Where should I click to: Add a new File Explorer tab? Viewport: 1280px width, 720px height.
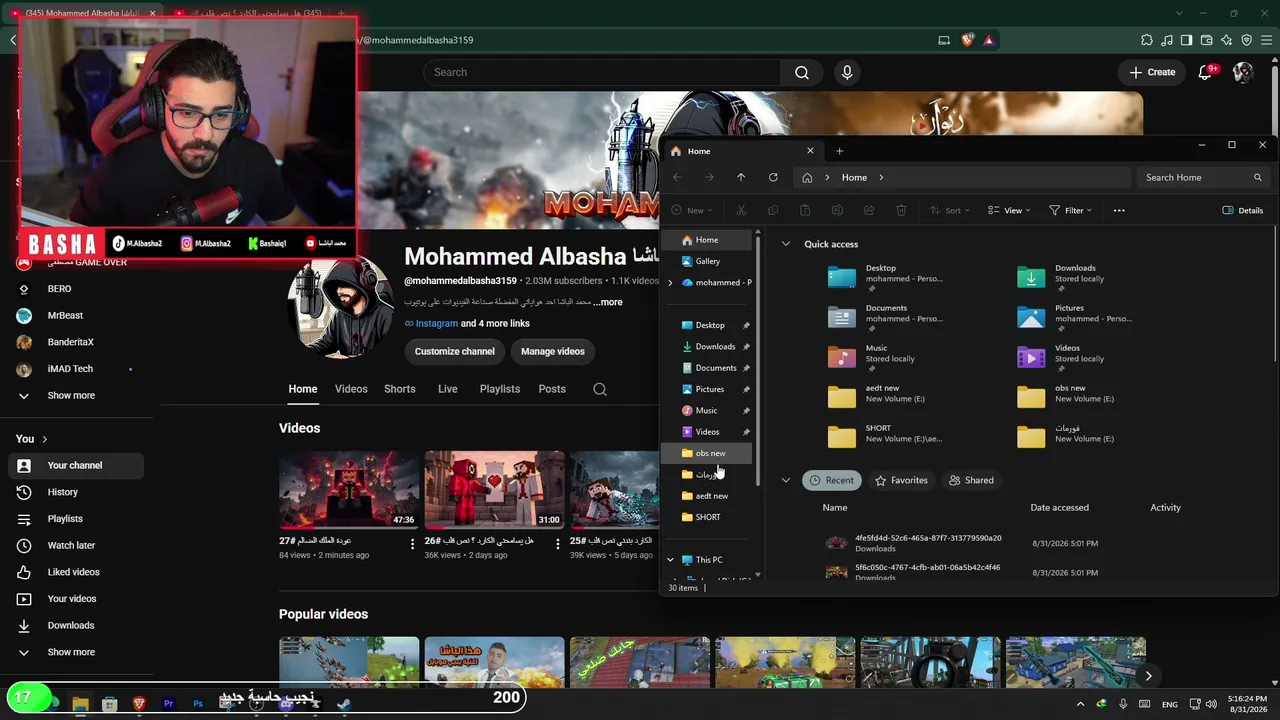tap(839, 151)
